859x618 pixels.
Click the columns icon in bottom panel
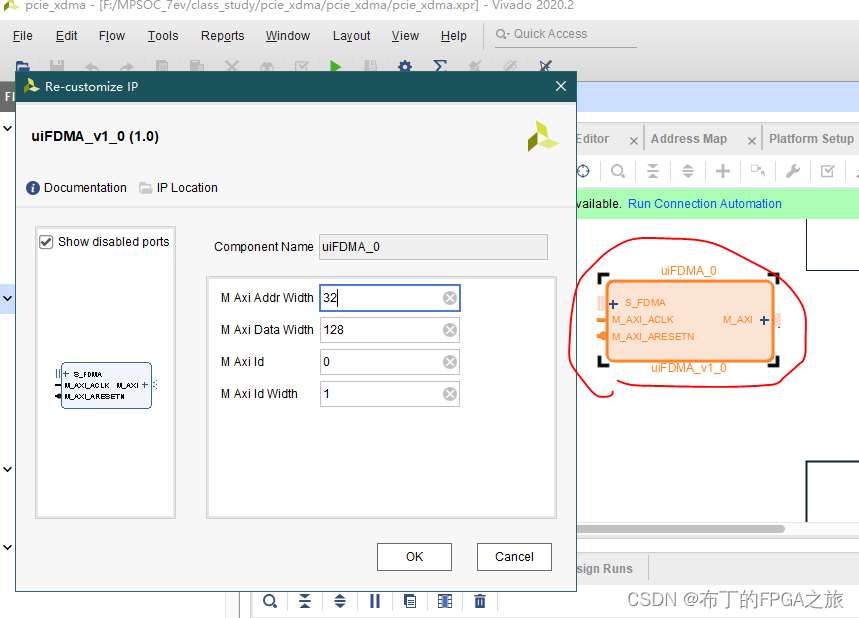[x=445, y=602]
